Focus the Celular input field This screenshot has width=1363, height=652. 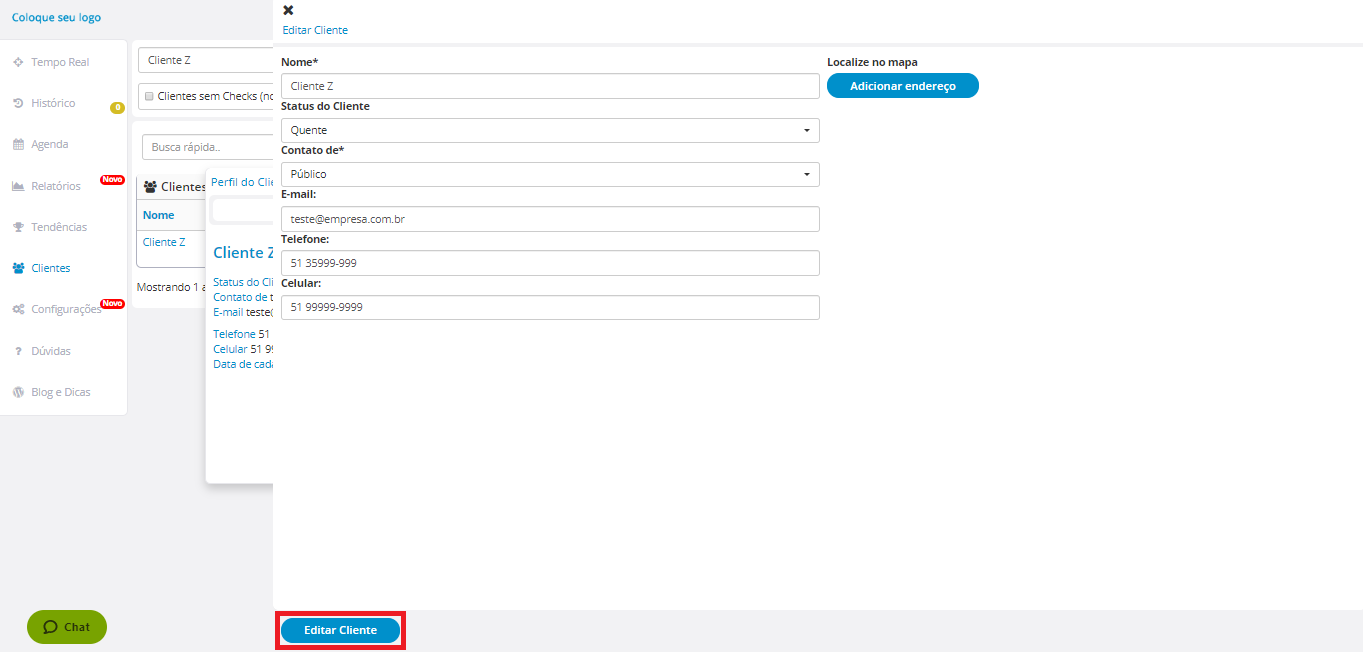tap(550, 307)
